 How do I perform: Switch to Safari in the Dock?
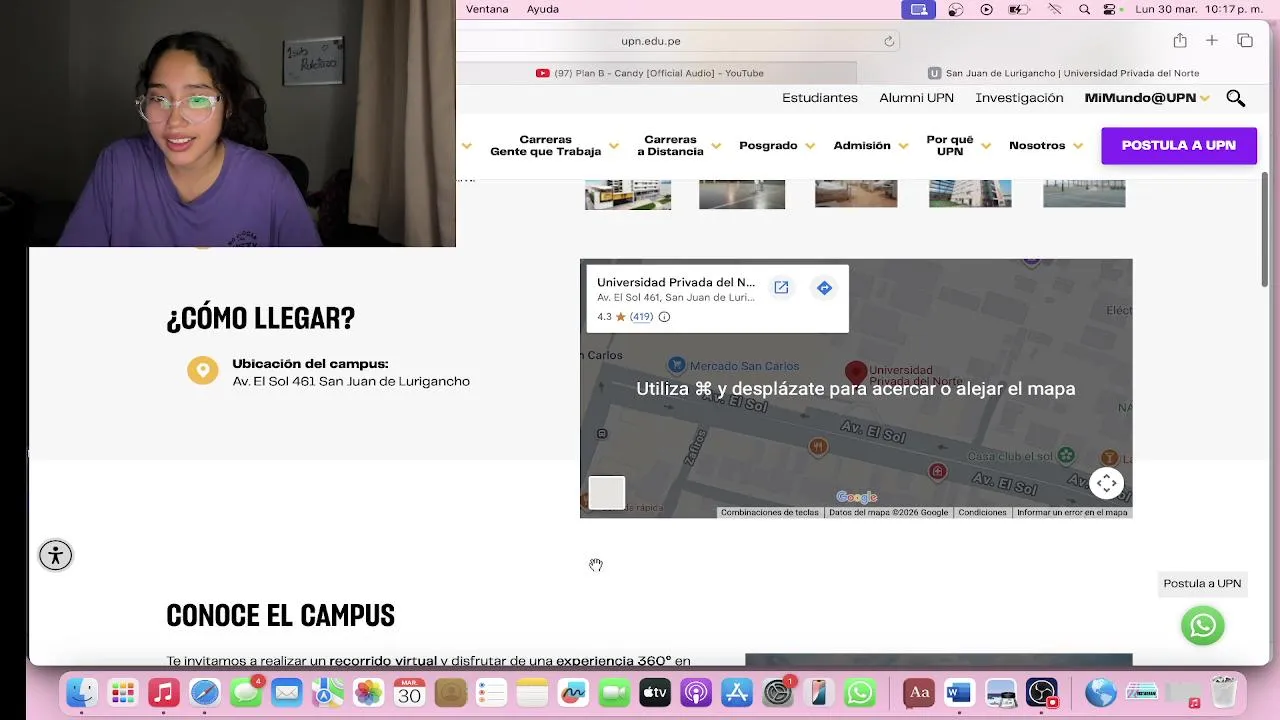tap(205, 692)
